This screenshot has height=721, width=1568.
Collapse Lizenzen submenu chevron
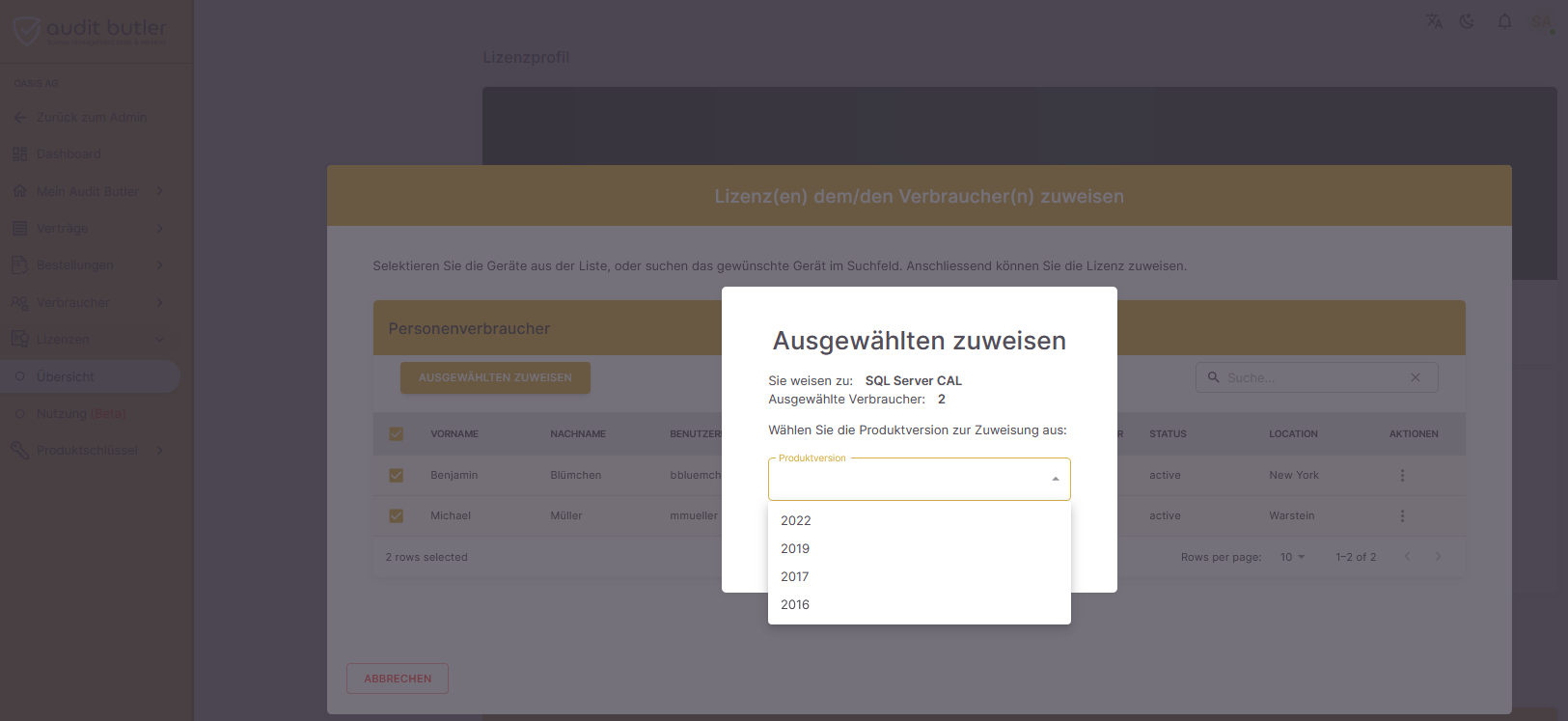(x=160, y=340)
